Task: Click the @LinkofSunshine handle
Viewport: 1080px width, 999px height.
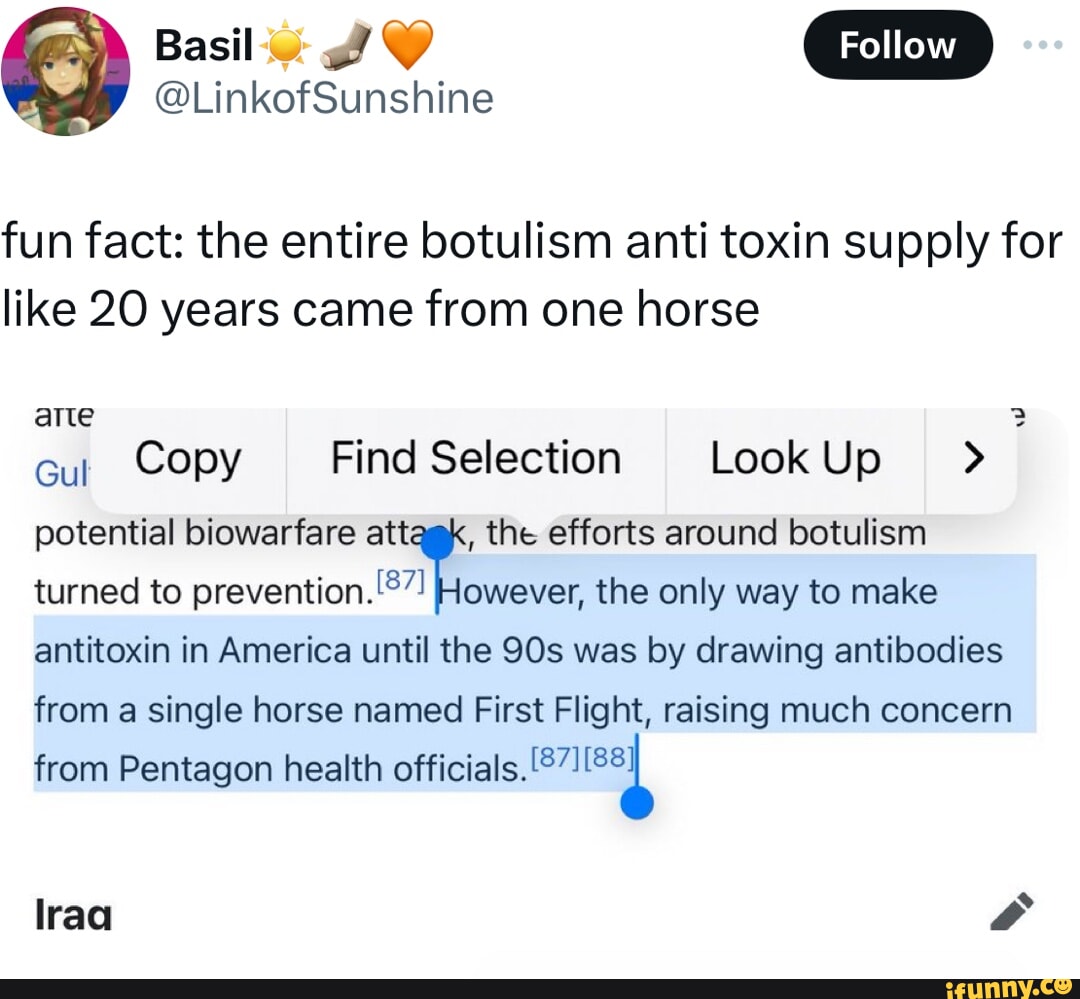Action: (x=325, y=98)
